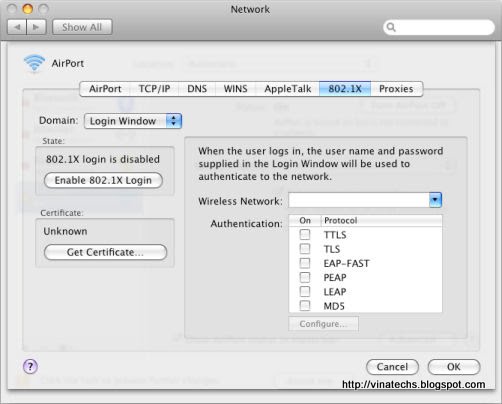Open help with the purple question mark
The height and width of the screenshot is (404, 502).
click(30, 367)
